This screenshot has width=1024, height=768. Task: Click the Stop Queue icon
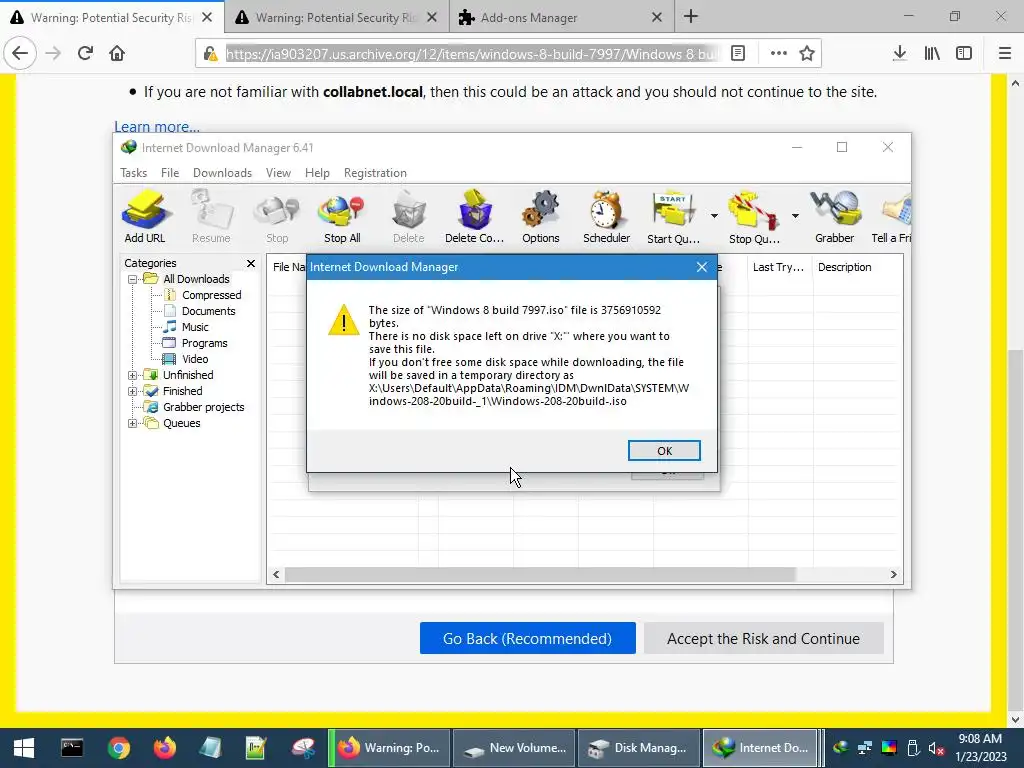point(754,216)
